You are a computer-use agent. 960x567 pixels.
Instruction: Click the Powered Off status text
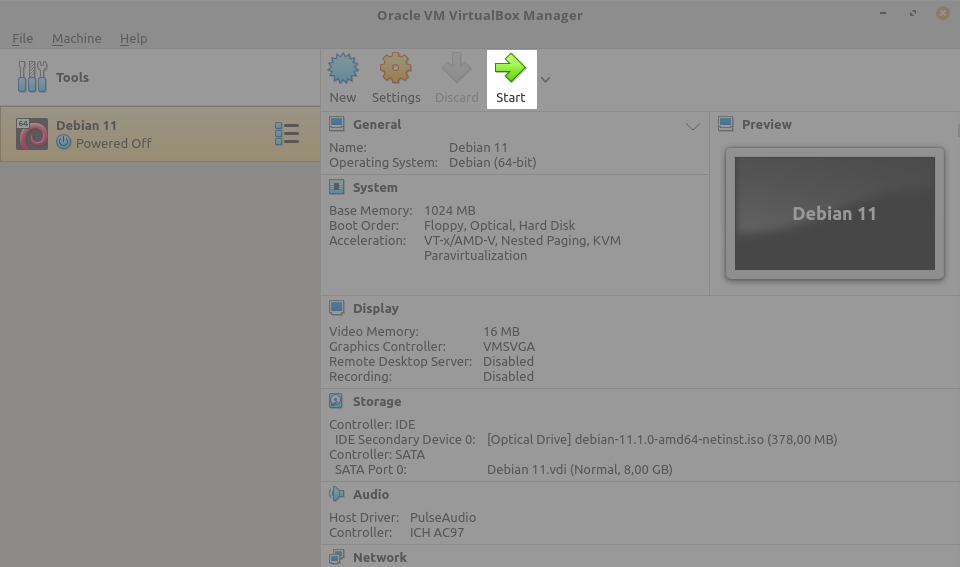(113, 143)
